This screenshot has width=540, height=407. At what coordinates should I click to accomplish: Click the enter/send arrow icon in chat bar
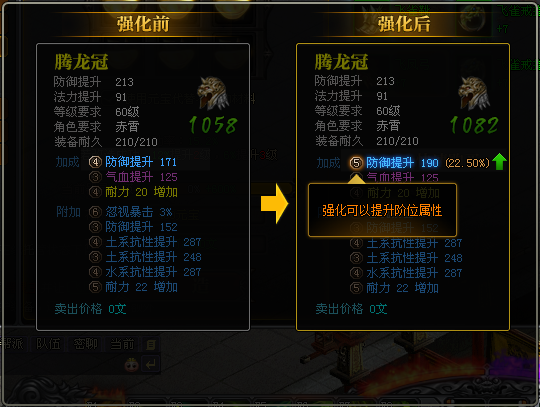pos(150,364)
